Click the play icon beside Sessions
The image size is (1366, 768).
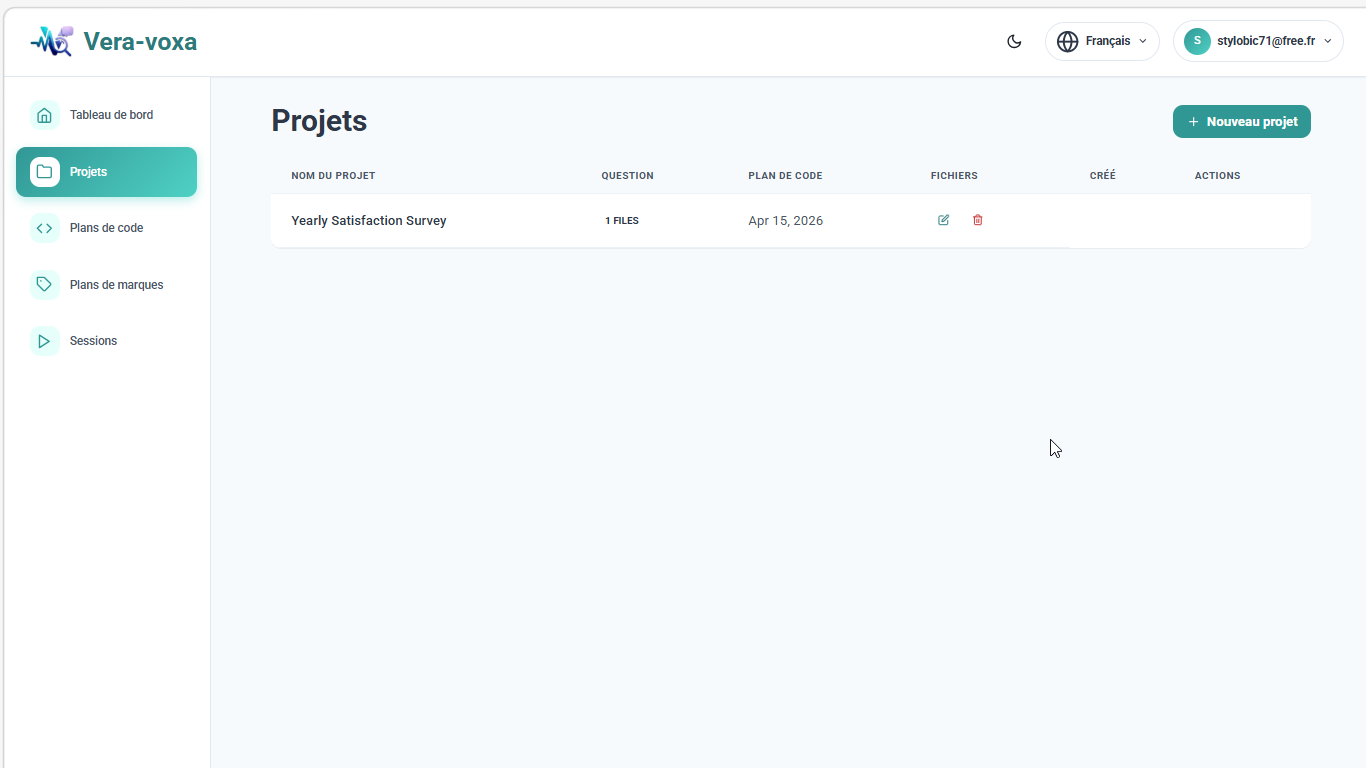click(x=44, y=341)
